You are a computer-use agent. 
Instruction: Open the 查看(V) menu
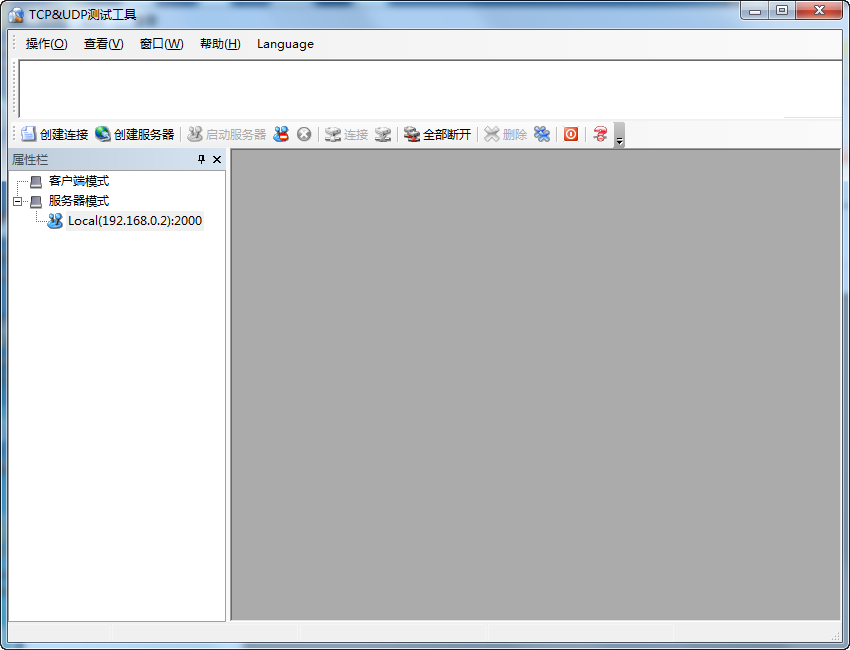tap(104, 44)
